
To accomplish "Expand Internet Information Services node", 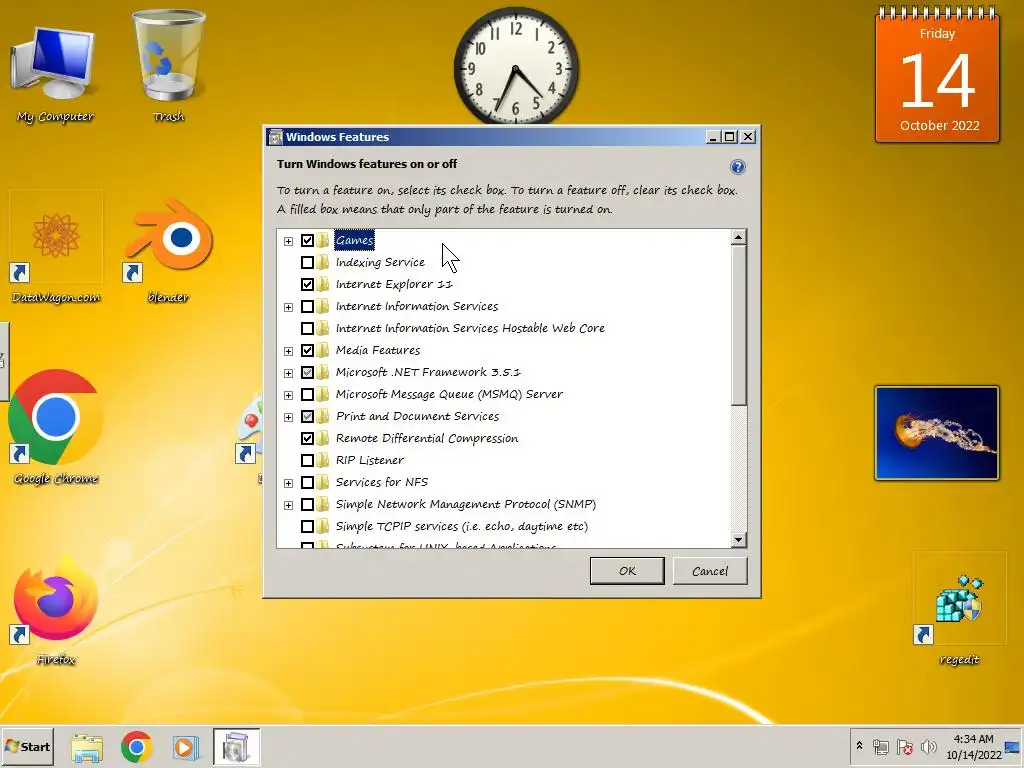I will 288,307.
